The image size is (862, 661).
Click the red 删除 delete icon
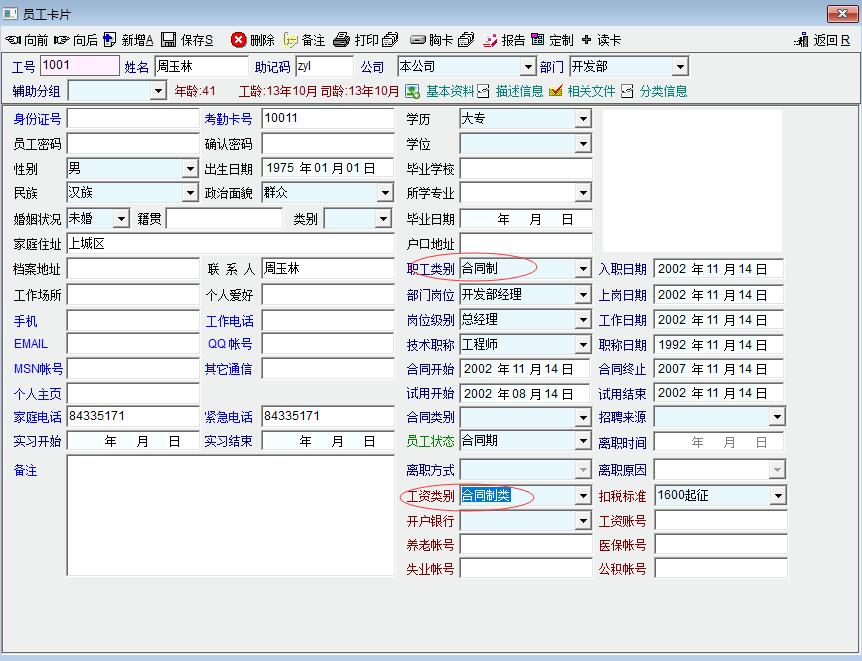click(238, 40)
